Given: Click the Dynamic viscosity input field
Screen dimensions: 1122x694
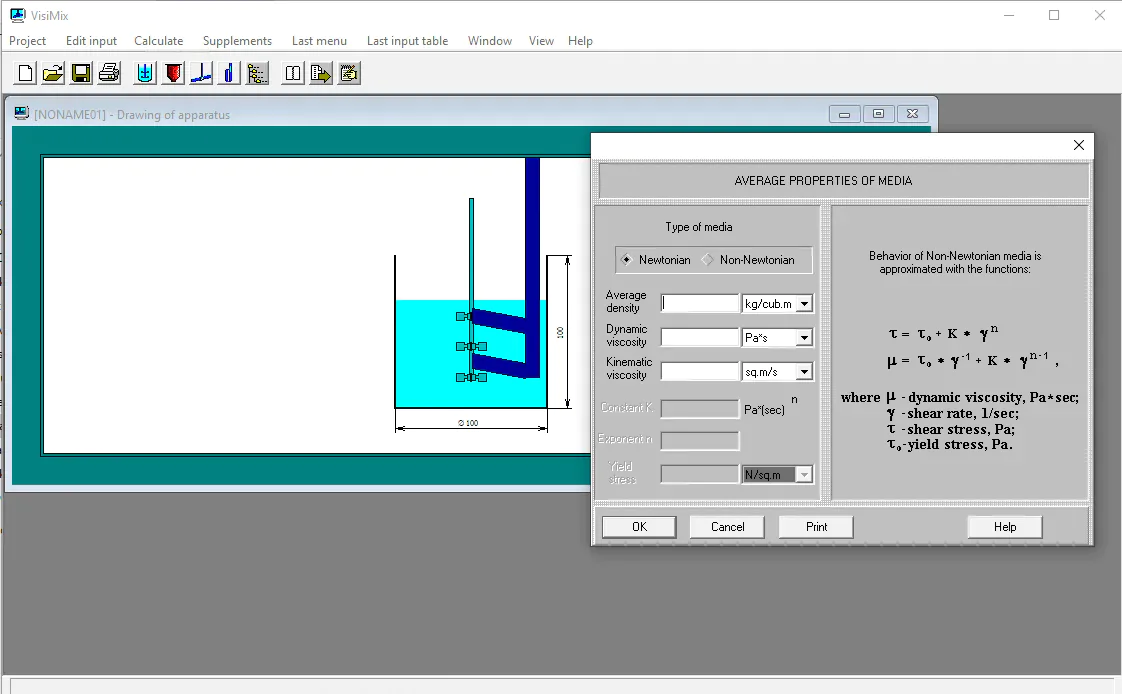Looking at the screenshot, I should [699, 337].
